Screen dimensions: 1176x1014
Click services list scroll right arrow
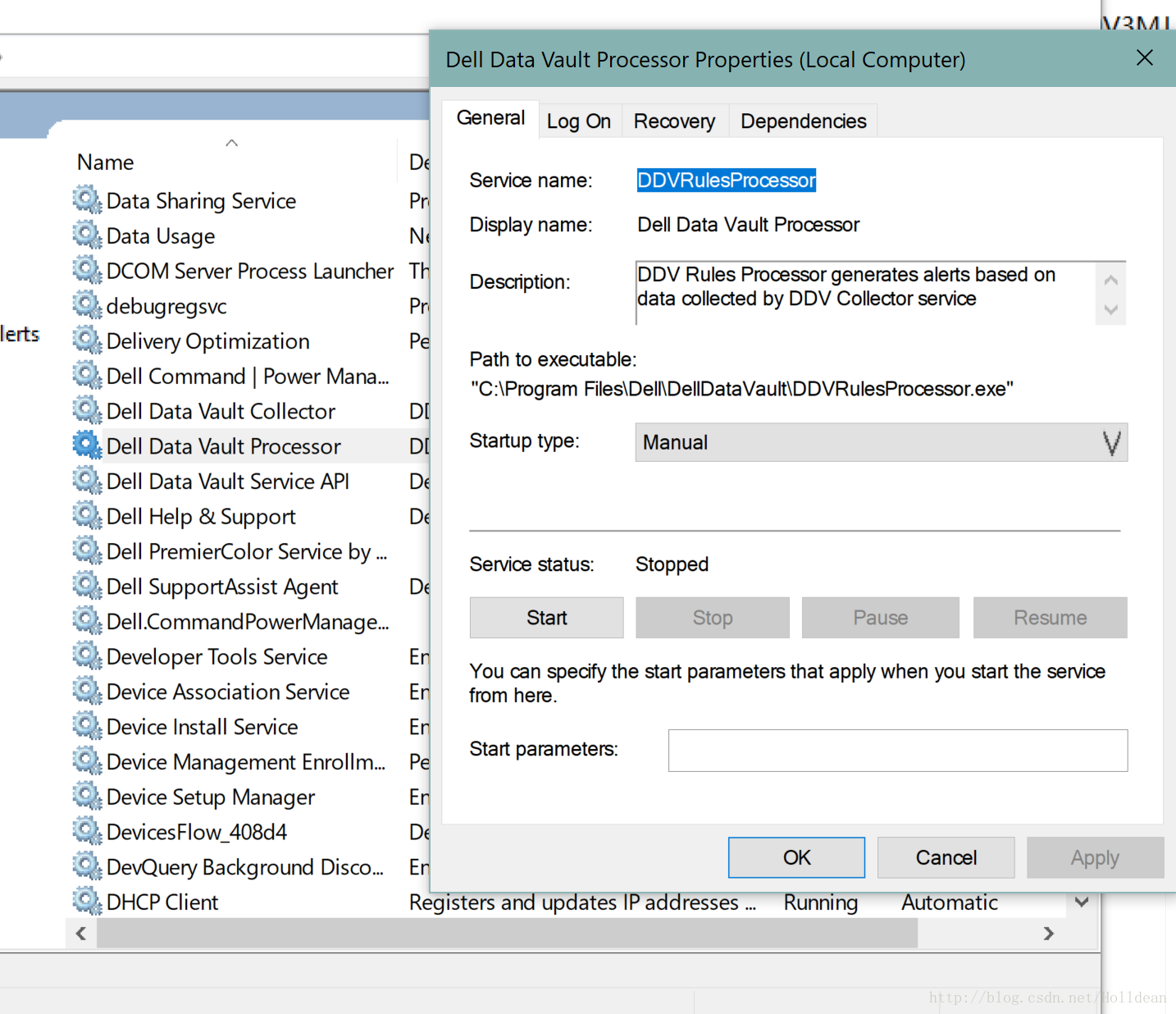pos(1048,934)
